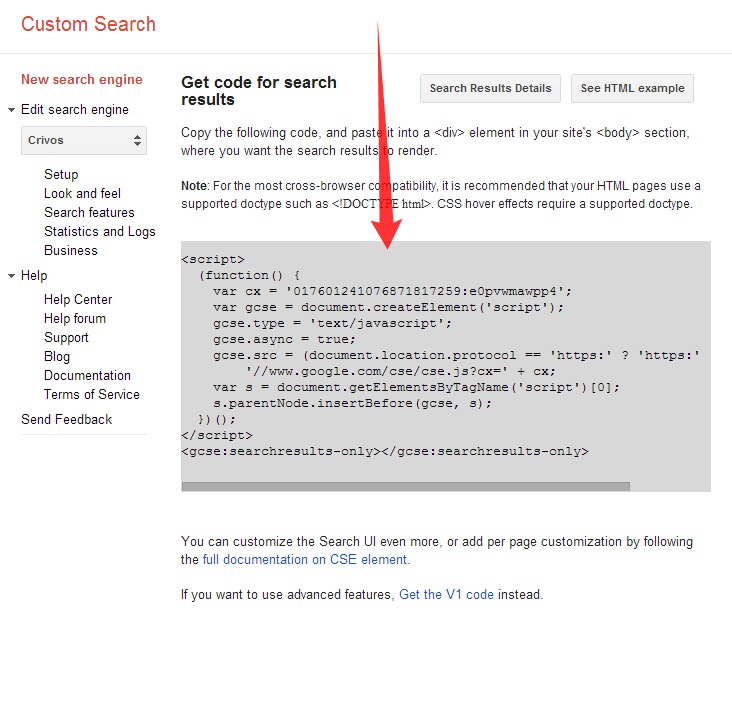Click the New search engine link

[82, 79]
